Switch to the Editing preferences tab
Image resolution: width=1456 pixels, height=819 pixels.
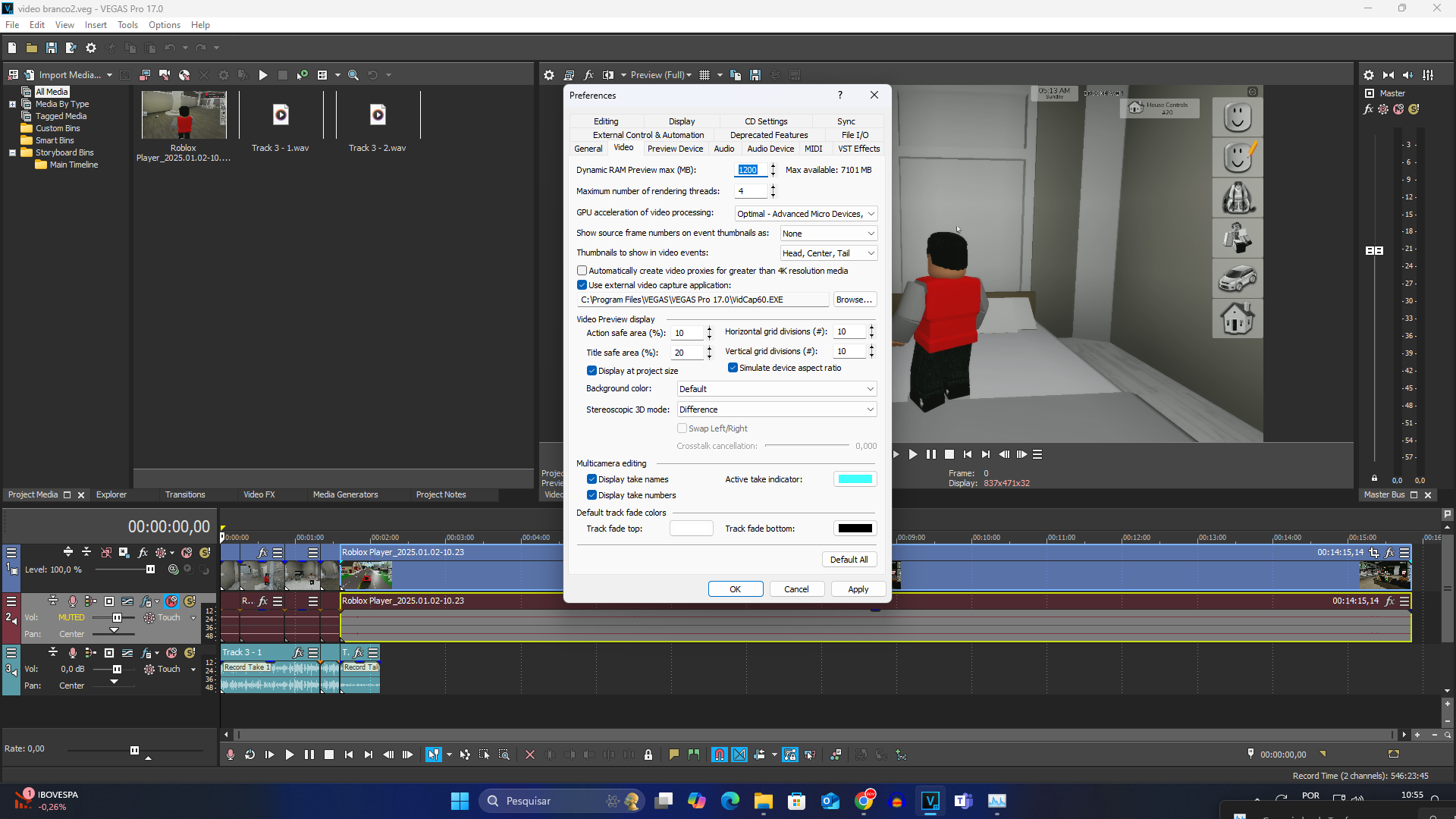[x=606, y=121]
